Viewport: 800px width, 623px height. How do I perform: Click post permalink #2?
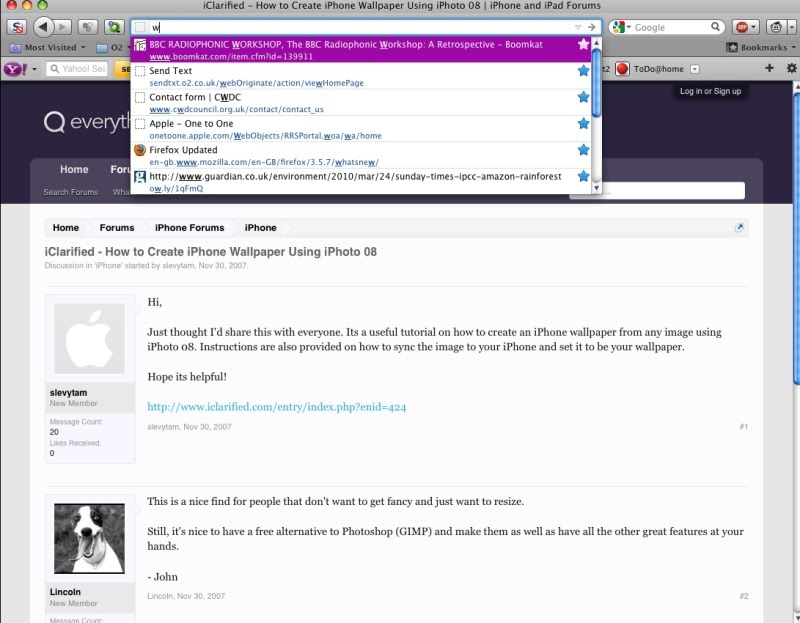743,596
